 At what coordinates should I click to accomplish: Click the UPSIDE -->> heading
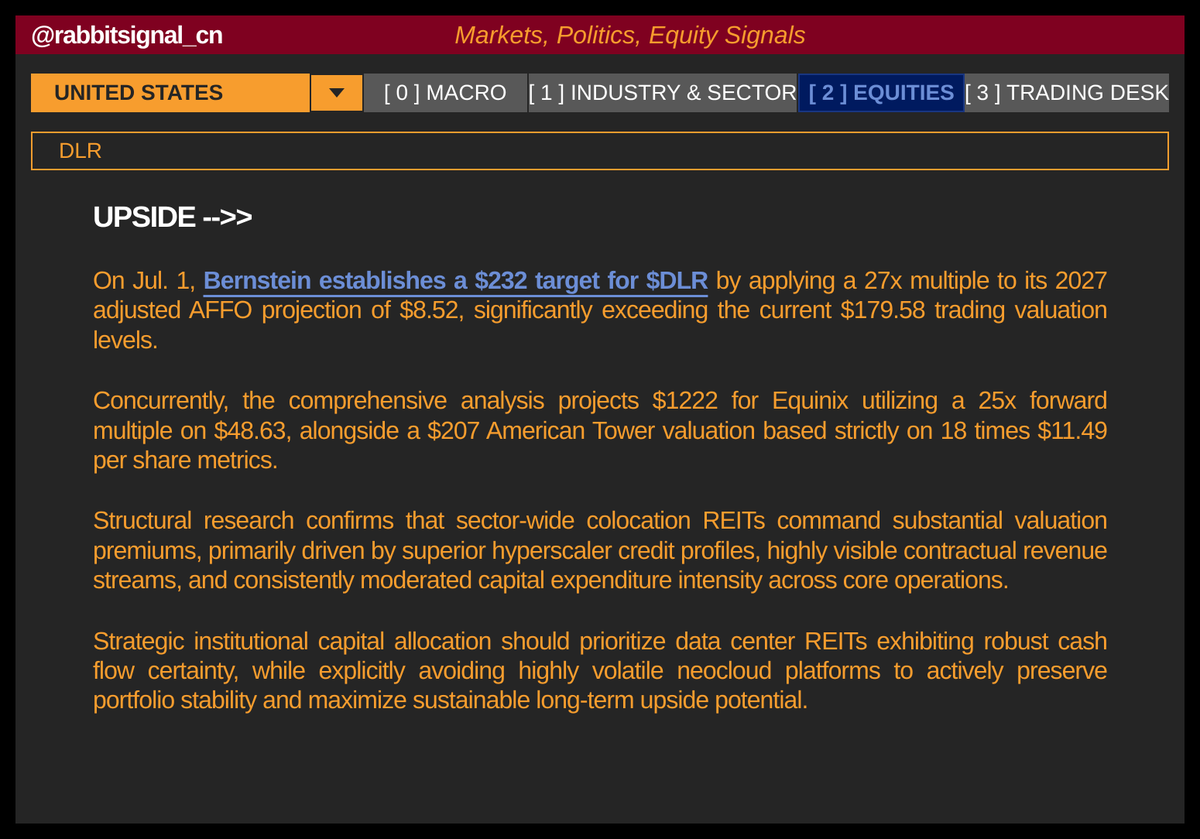(x=172, y=217)
